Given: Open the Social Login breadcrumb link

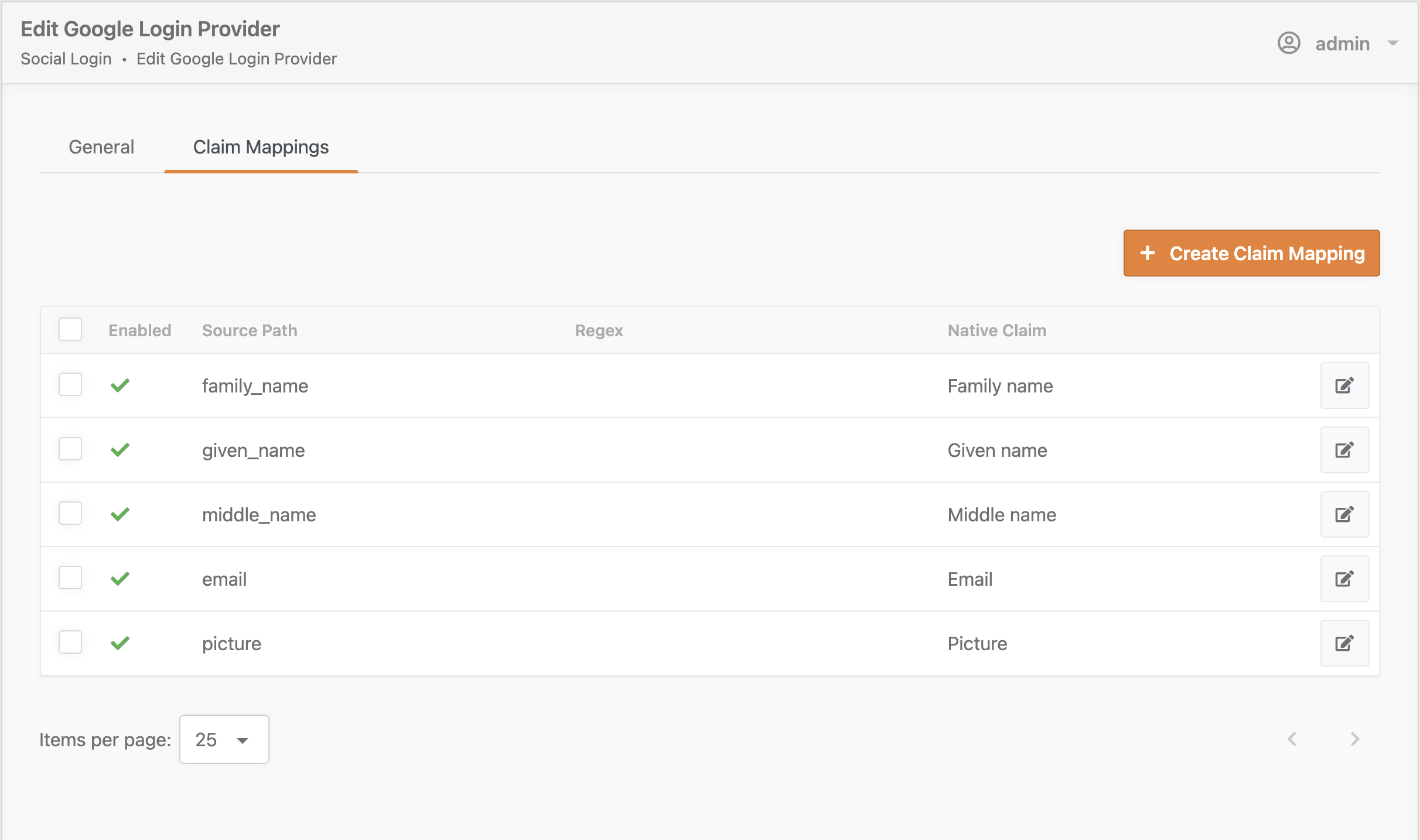Looking at the screenshot, I should tap(66, 59).
